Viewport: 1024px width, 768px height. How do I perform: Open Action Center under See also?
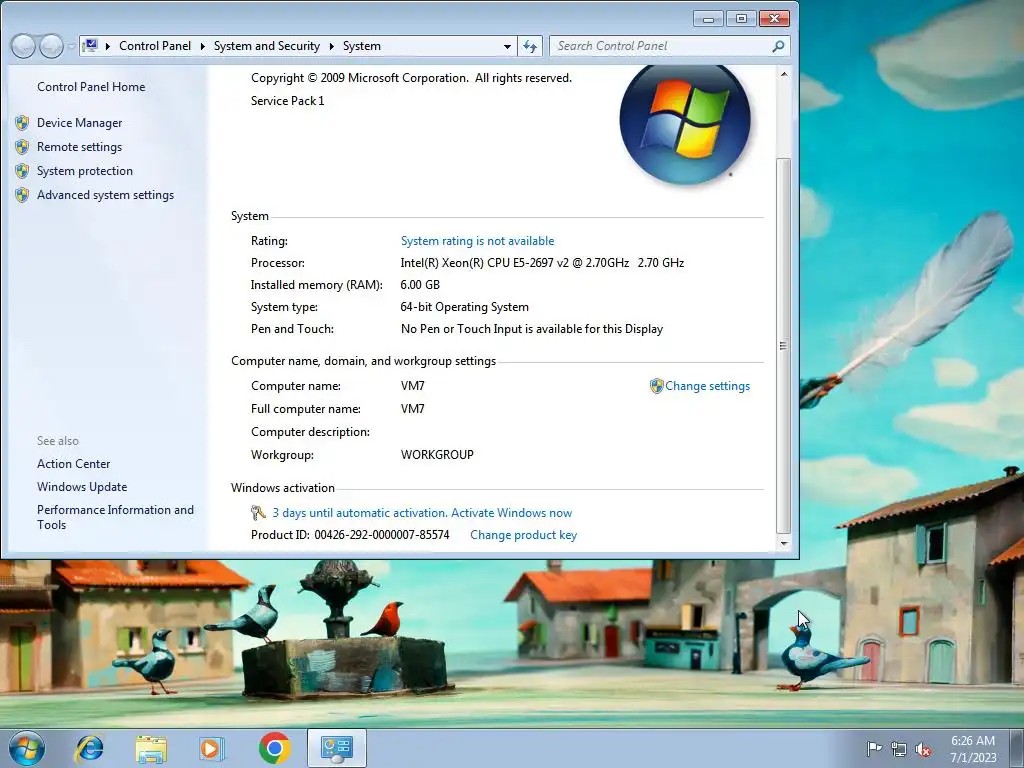pyautogui.click(x=73, y=464)
